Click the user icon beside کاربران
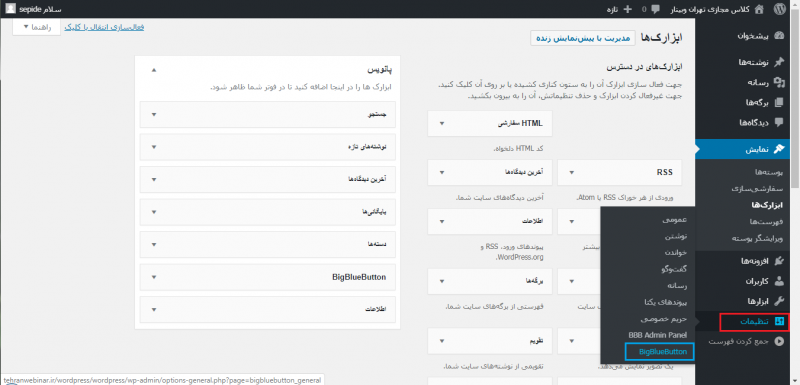The image size is (800, 385). point(779,281)
